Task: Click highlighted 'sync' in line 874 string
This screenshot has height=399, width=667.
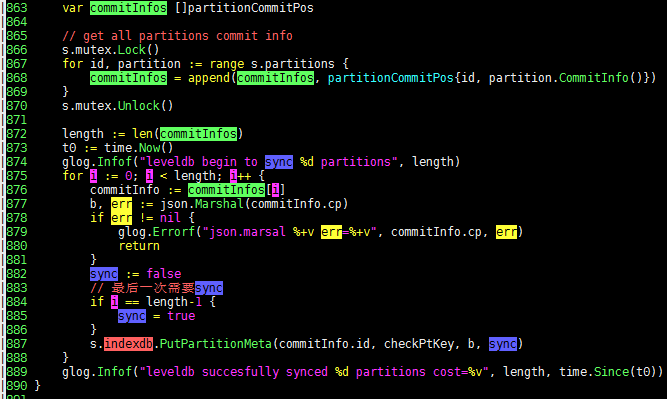Action: (279, 162)
